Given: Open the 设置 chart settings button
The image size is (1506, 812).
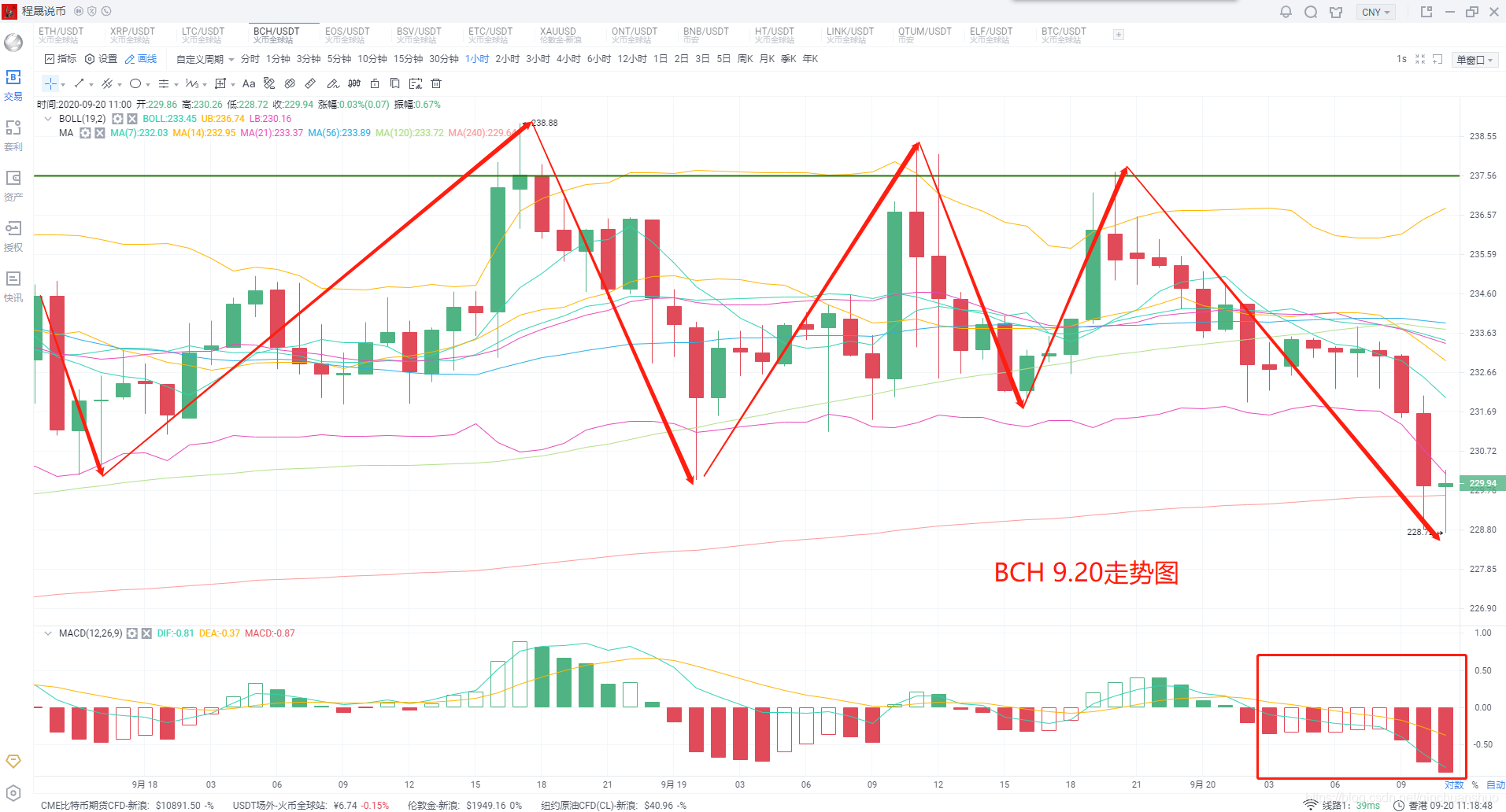Looking at the screenshot, I should (101, 59).
